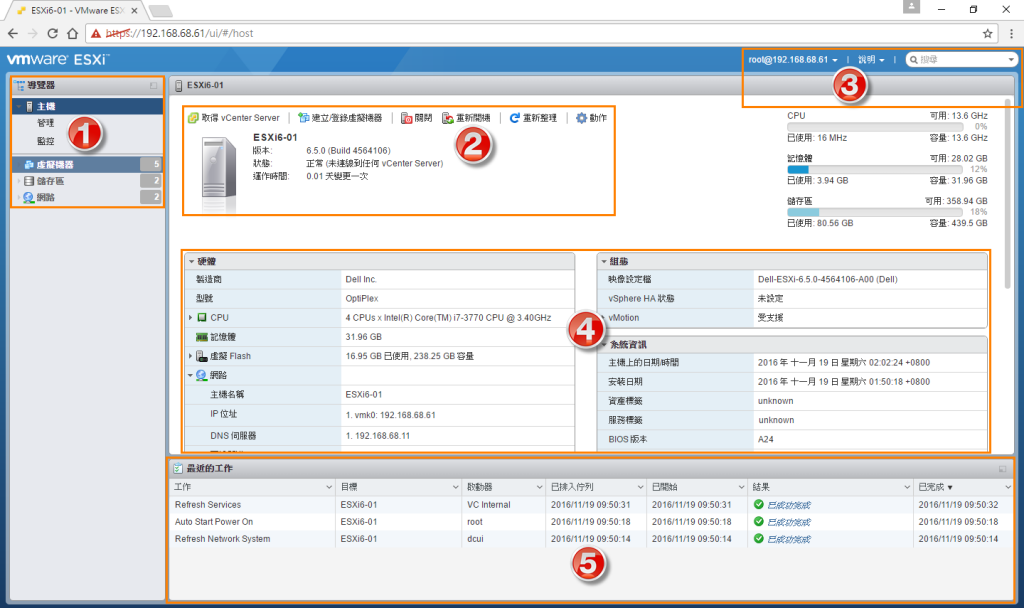Collapse the 組態 configuration section
This screenshot has width=1024, height=608.
(603, 261)
